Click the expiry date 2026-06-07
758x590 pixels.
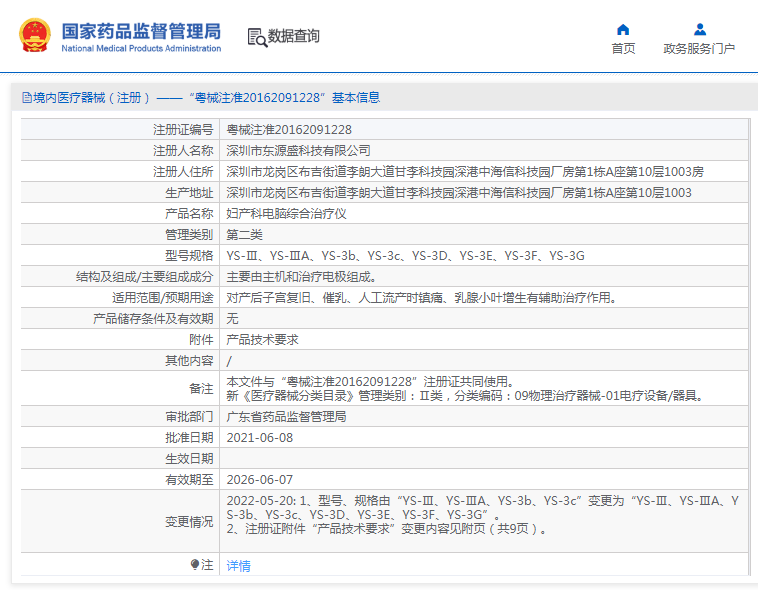point(260,480)
